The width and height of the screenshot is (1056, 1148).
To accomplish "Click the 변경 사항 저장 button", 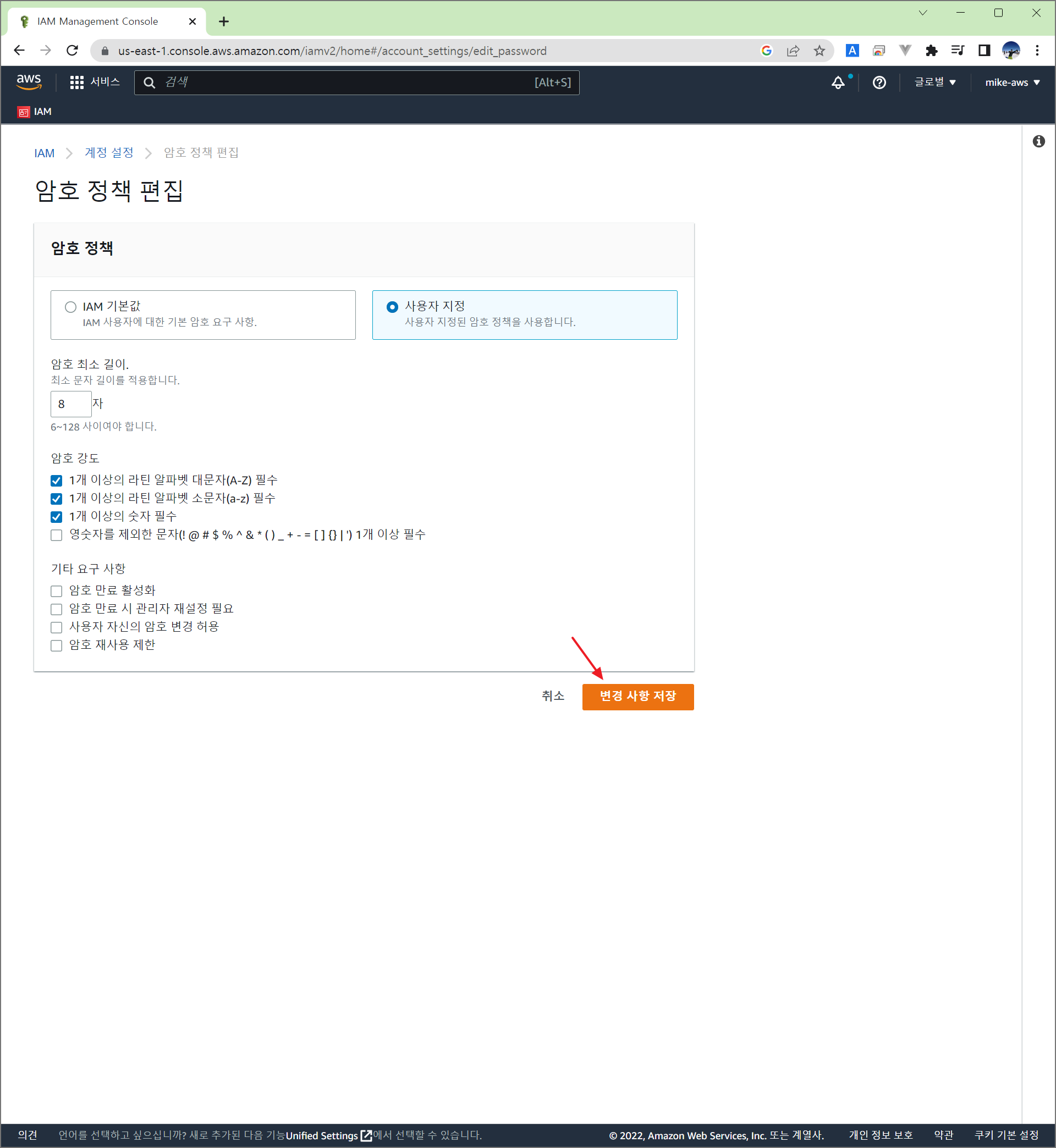I will pos(637,697).
